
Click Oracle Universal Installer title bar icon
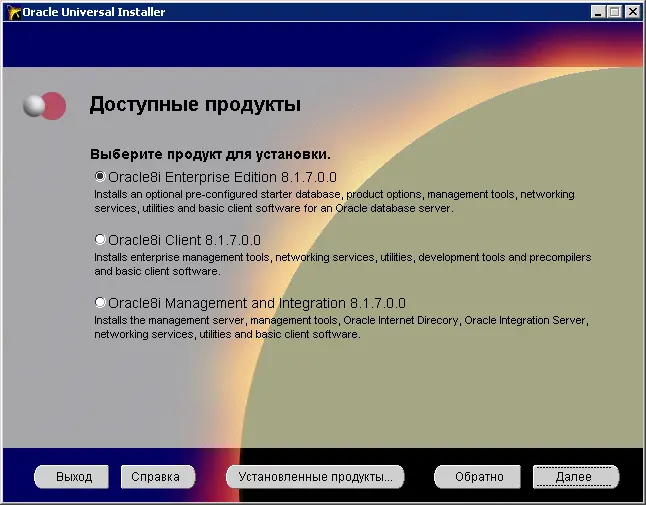13,12
